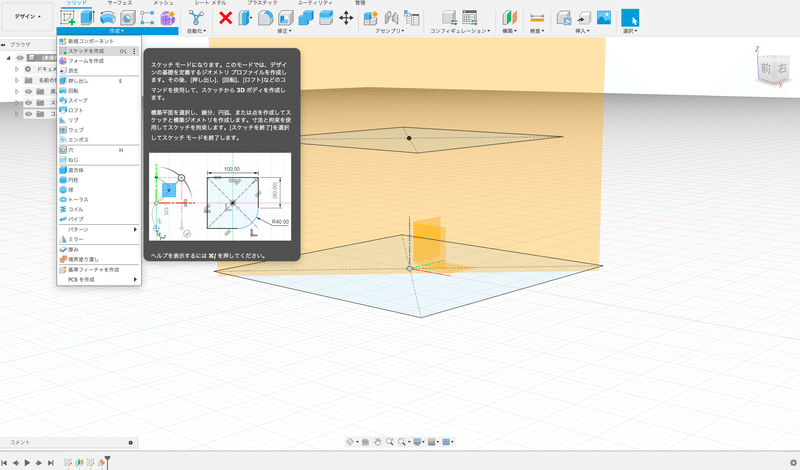This screenshot has width=800, height=470.
Task: Open Viewports icon in navigation bar
Action: click(446, 442)
